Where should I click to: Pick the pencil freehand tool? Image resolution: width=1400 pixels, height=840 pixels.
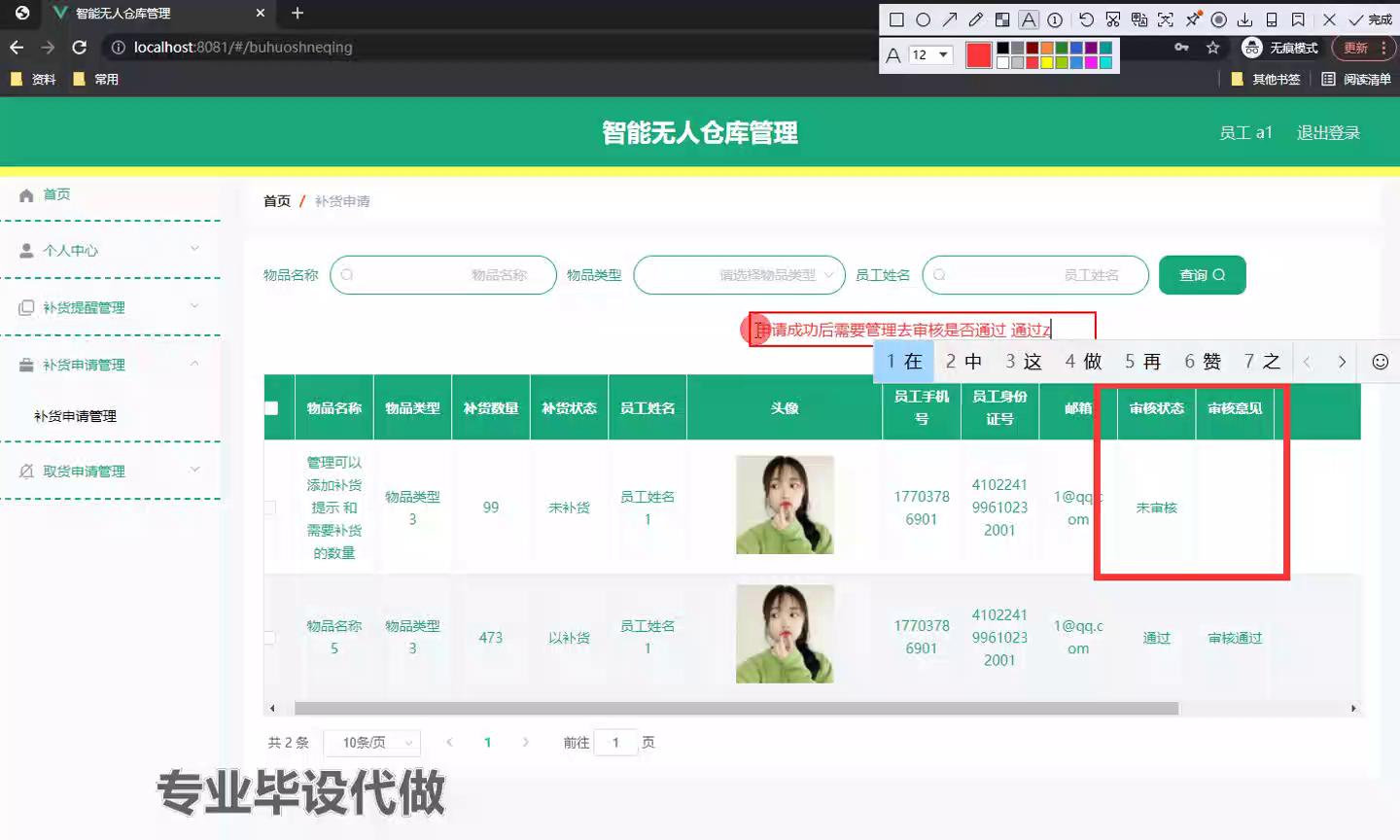click(976, 19)
